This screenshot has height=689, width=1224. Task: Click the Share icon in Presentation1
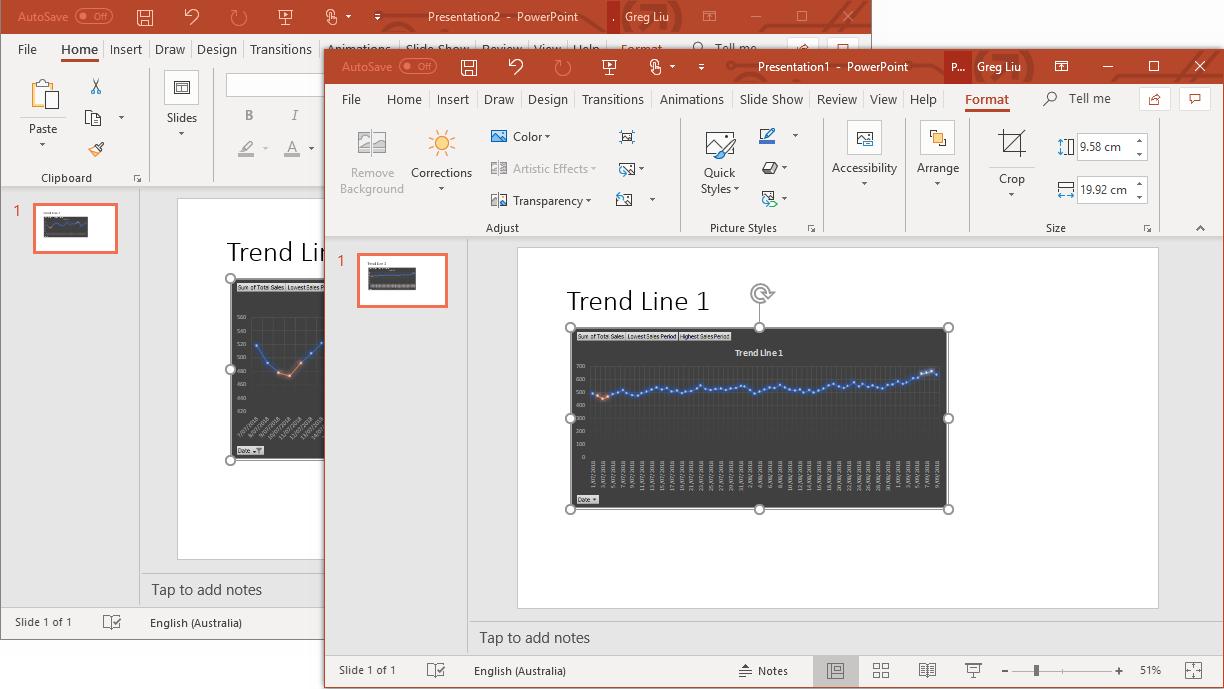click(x=1154, y=99)
